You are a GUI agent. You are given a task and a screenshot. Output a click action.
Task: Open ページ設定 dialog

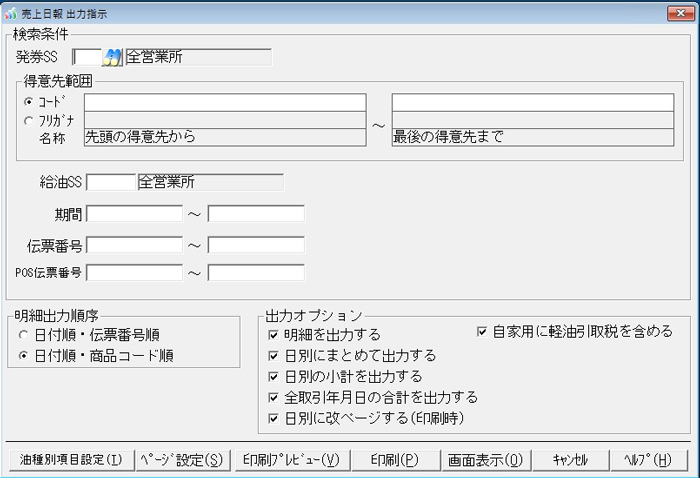point(182,460)
